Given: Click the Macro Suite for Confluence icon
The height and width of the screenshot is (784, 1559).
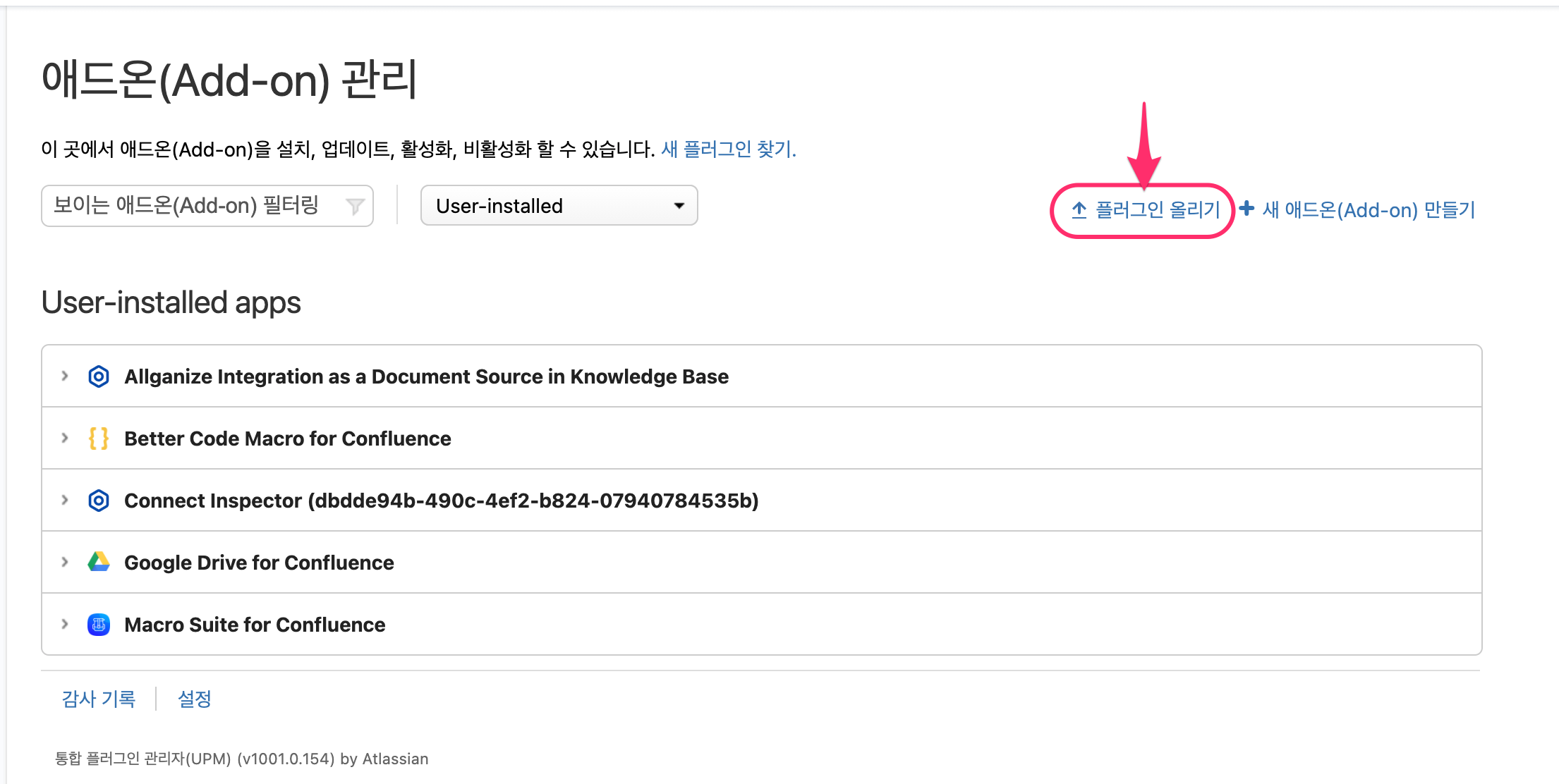Looking at the screenshot, I should pos(99,625).
